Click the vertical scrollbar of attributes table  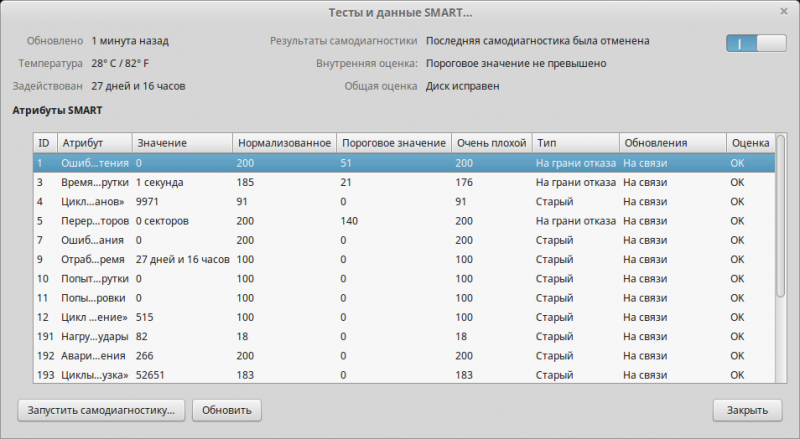(x=781, y=260)
